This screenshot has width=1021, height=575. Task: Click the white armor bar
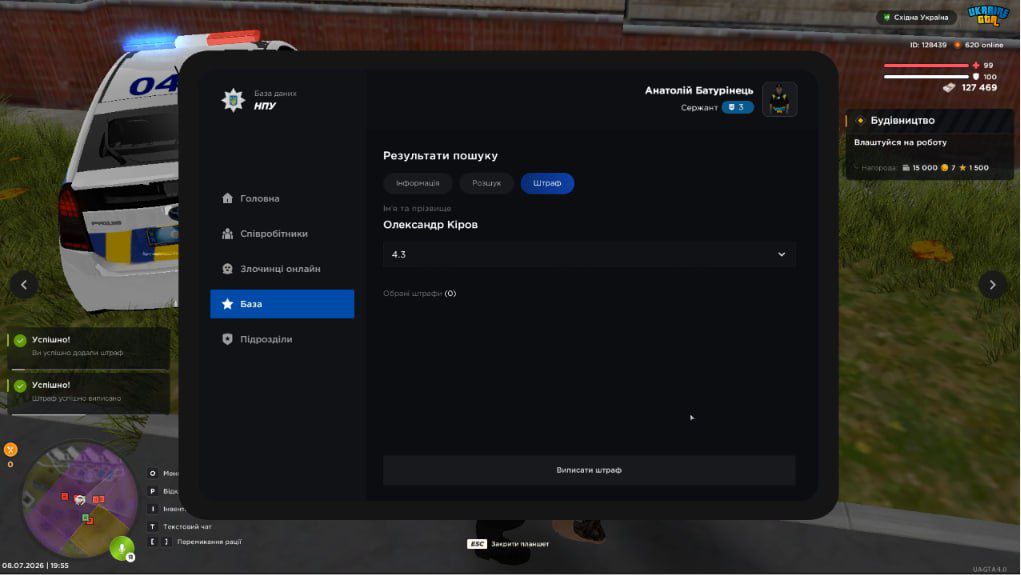(x=925, y=77)
